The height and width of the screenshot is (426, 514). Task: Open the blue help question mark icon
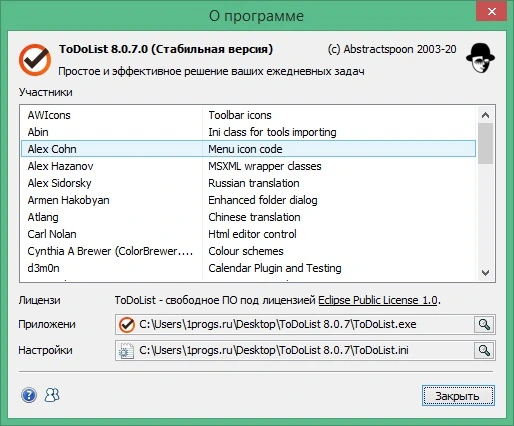pos(29,396)
